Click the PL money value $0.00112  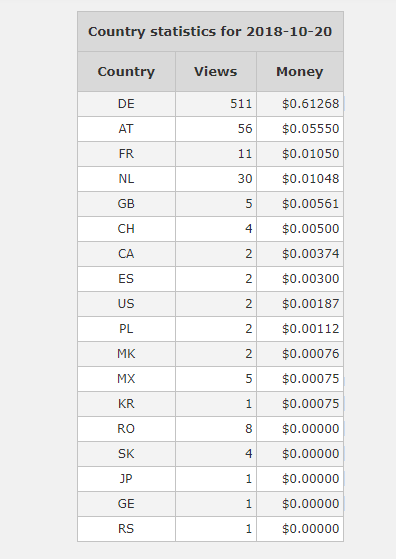click(x=310, y=328)
